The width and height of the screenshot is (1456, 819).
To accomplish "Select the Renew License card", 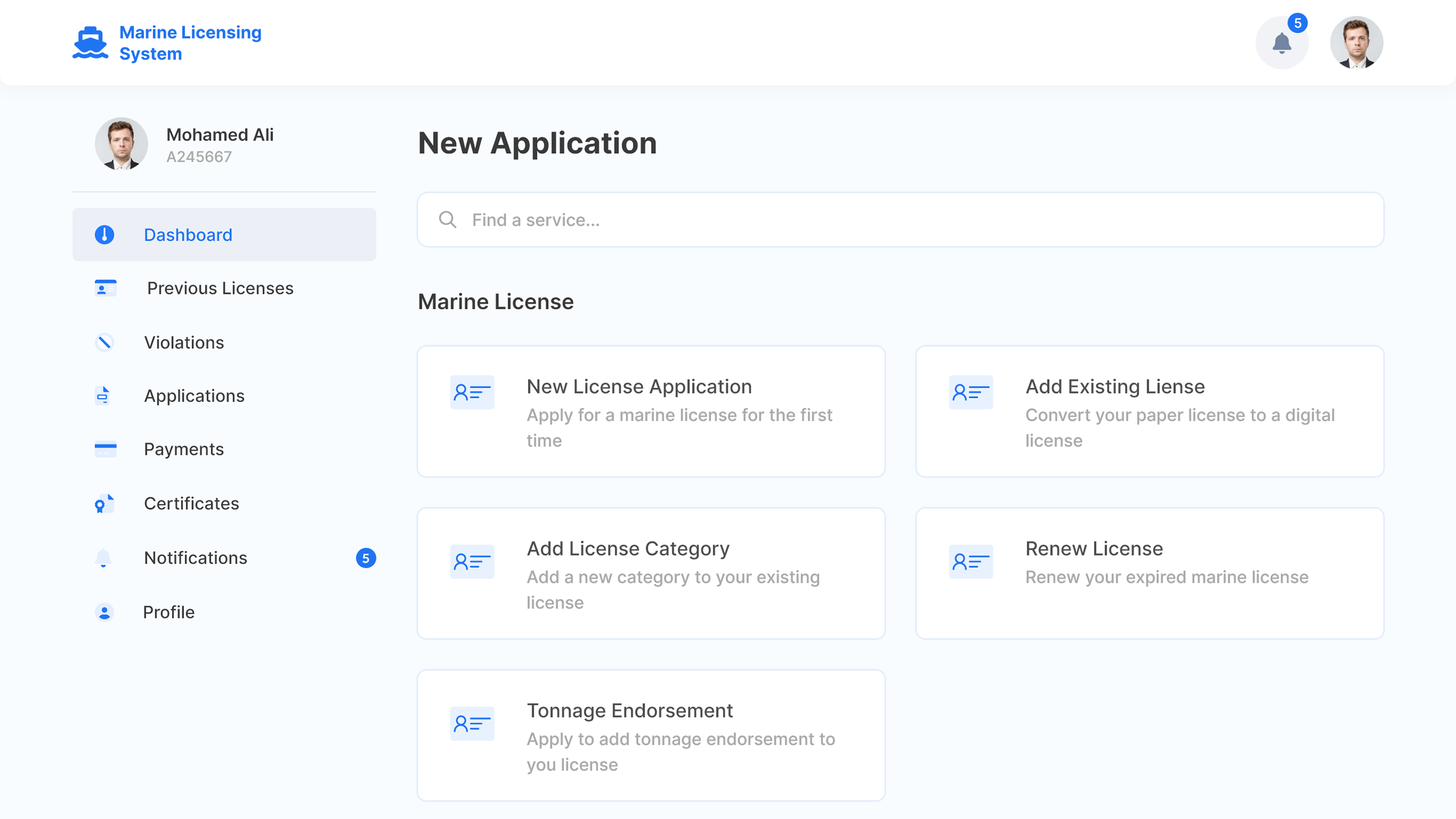I will click(x=1149, y=573).
